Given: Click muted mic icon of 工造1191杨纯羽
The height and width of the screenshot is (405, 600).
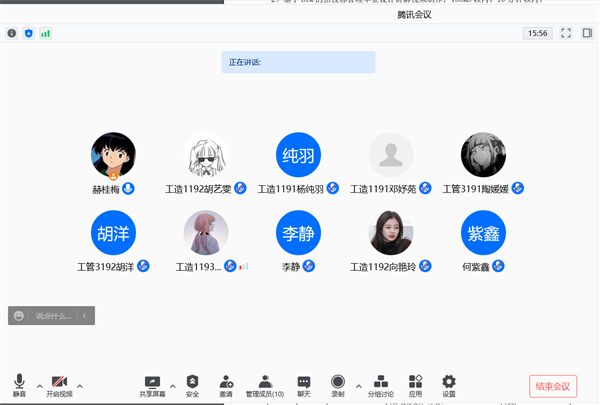Looking at the screenshot, I should (x=333, y=188).
